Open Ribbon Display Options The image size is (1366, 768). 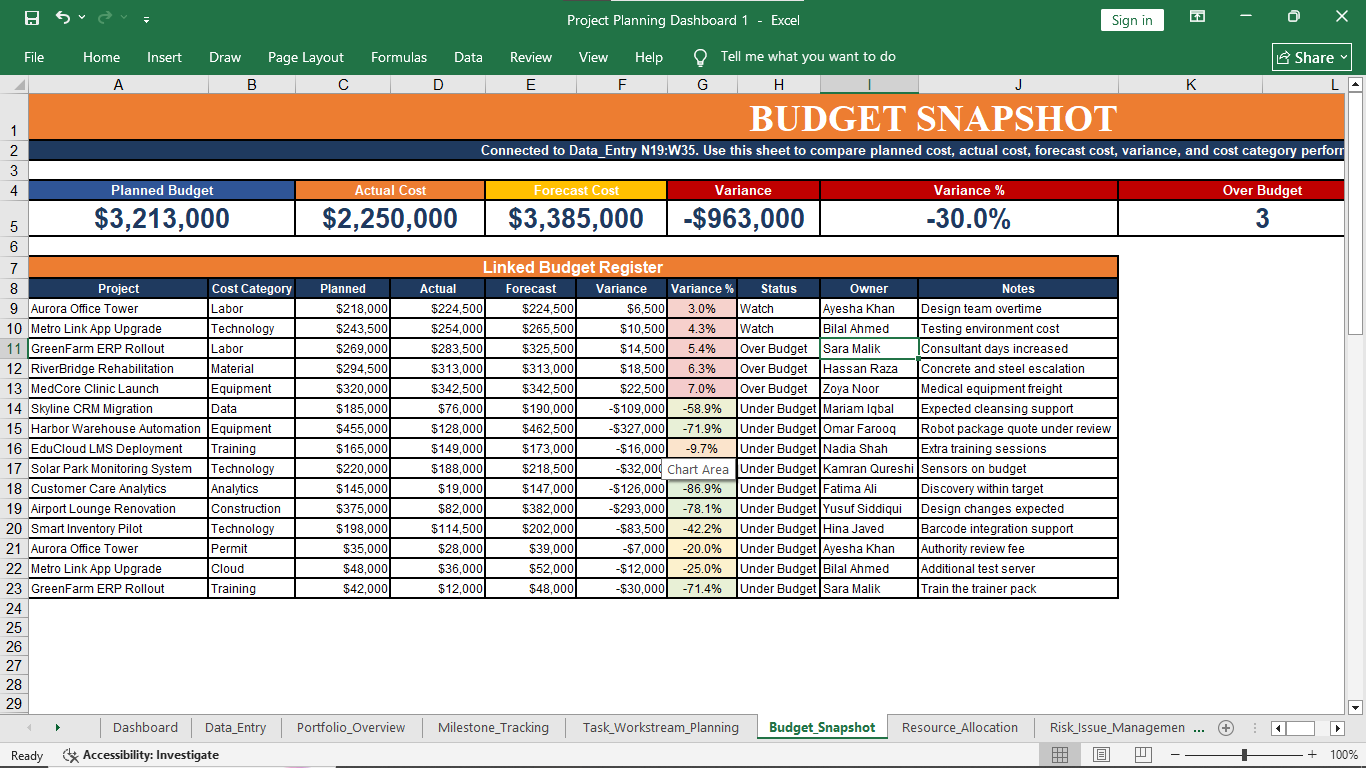[x=1197, y=17]
